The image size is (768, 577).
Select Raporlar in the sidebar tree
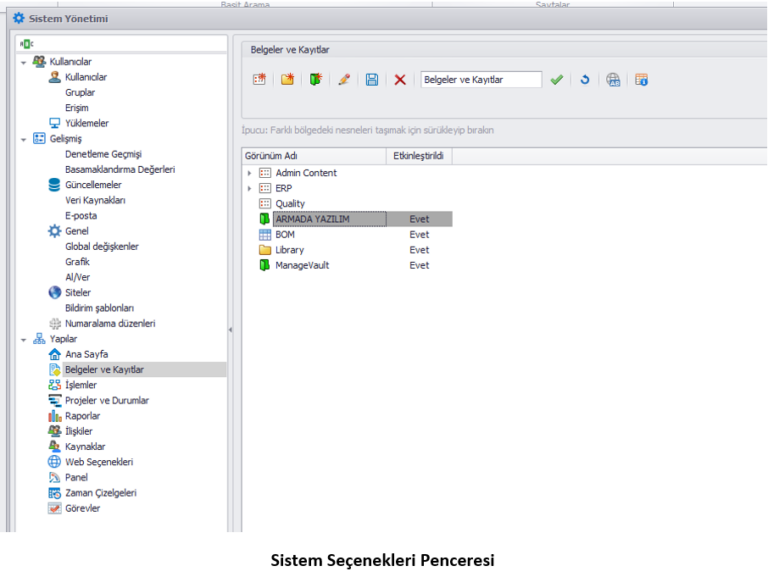point(82,416)
